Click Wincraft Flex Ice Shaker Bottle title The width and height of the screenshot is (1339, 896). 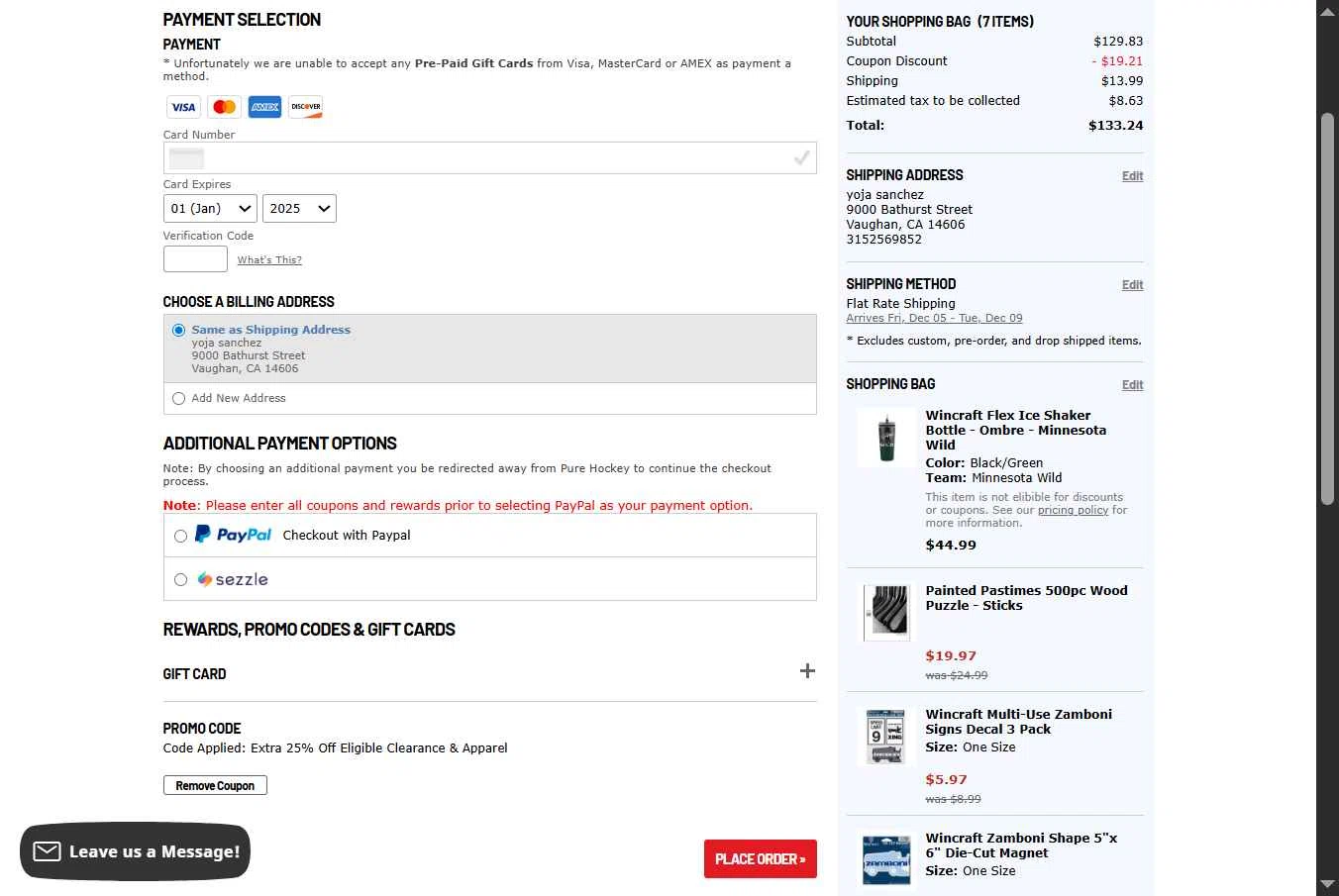(1016, 430)
